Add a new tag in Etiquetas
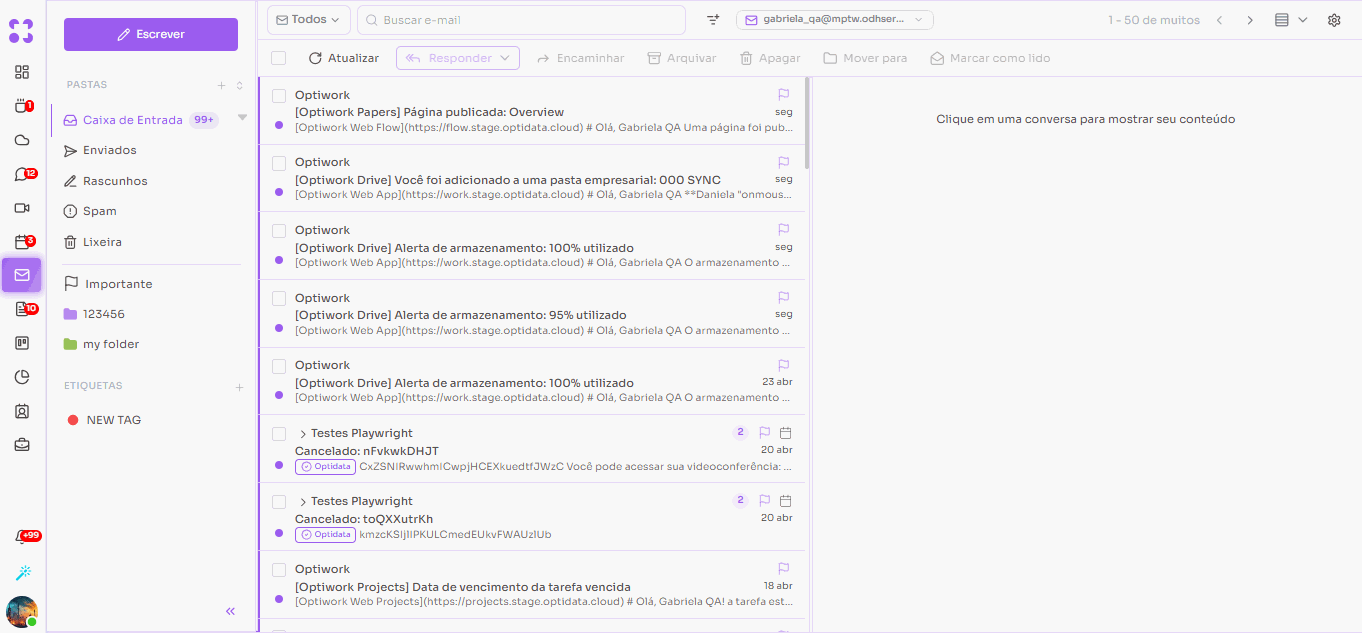 [x=239, y=387]
